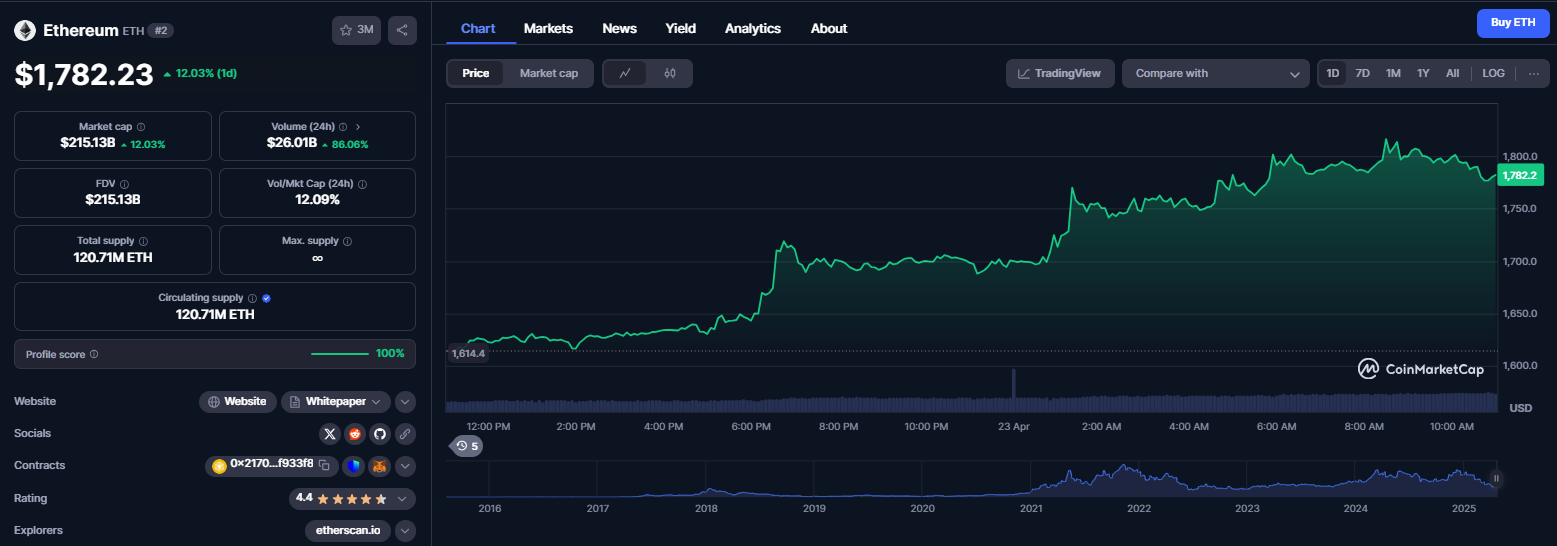
Task: Select candlestick chart style
Action: 670,73
